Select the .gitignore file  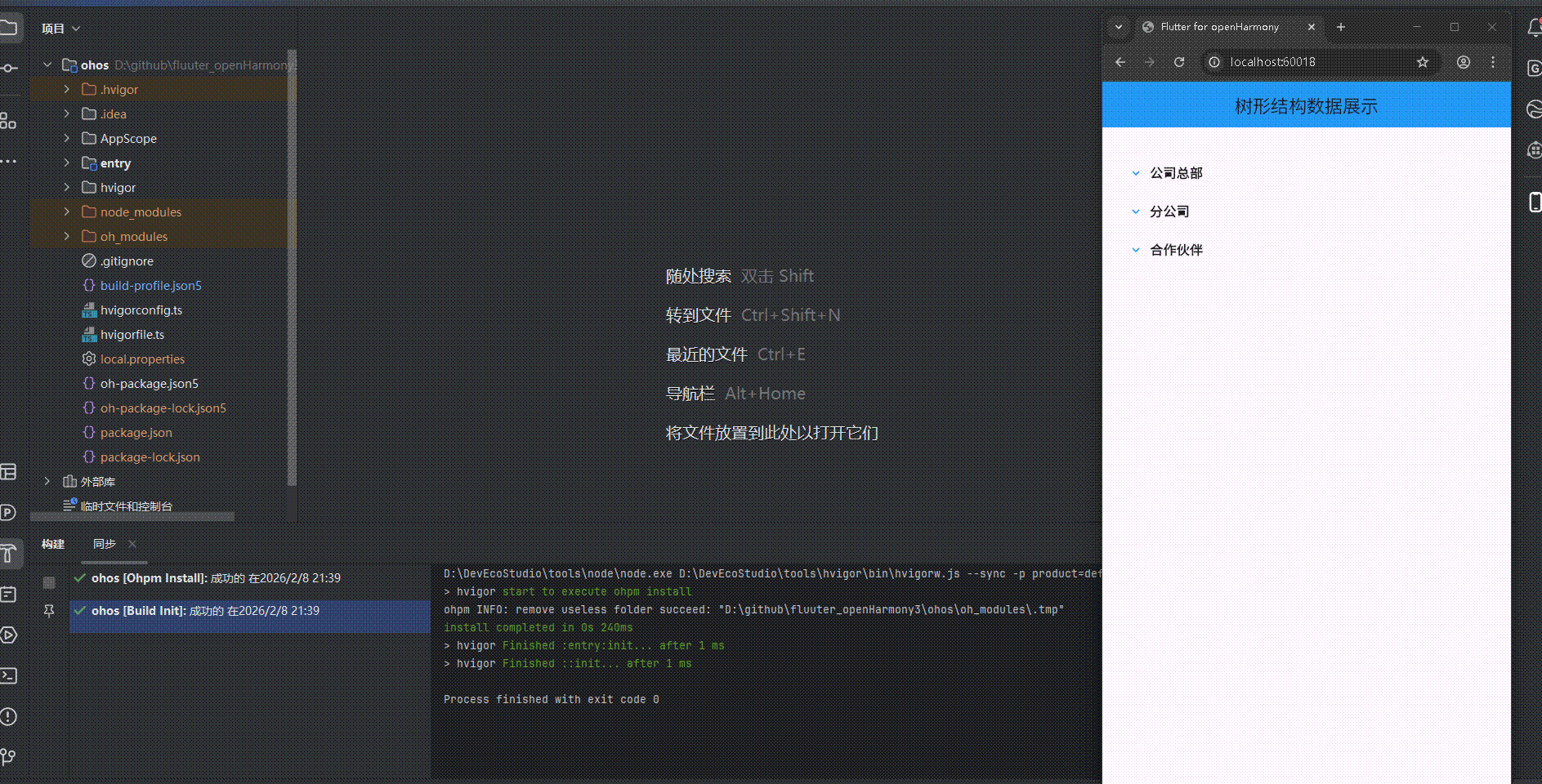click(127, 261)
